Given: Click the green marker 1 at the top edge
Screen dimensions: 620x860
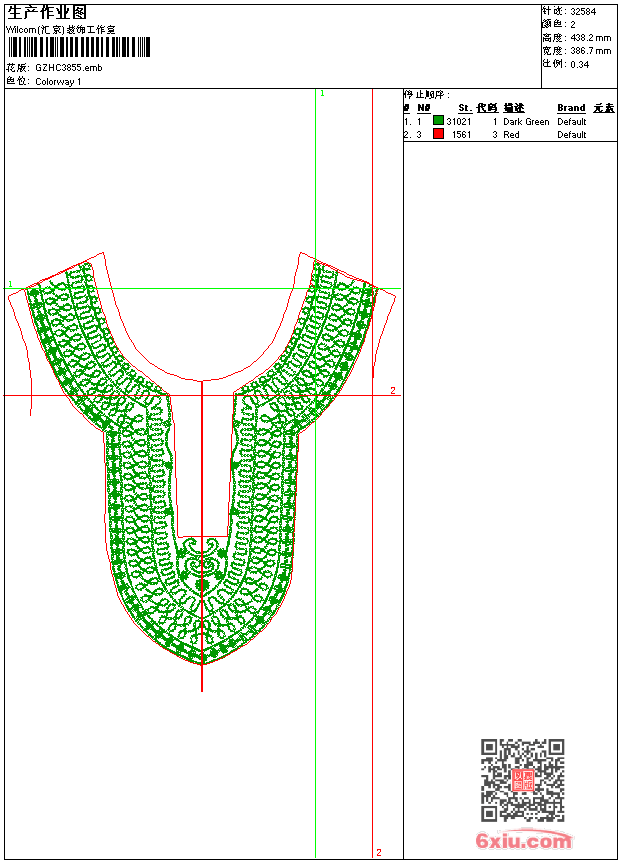Looking at the screenshot, I should pos(322,93).
